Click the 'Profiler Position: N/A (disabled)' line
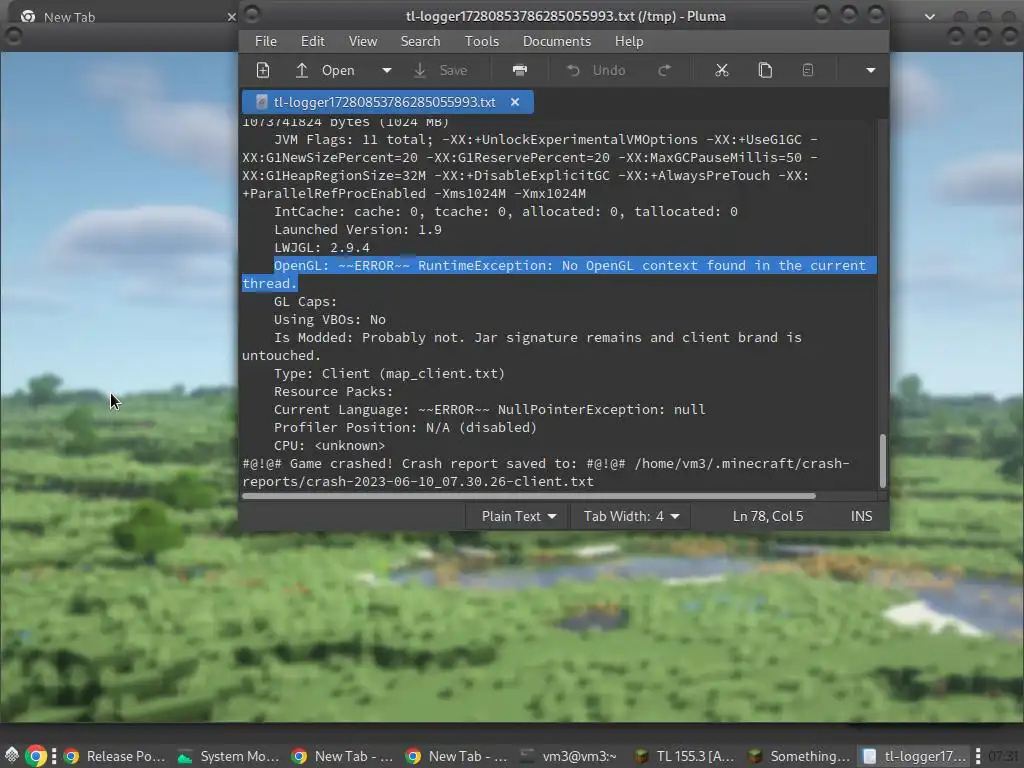Screen dimensions: 1024x768 406,428
